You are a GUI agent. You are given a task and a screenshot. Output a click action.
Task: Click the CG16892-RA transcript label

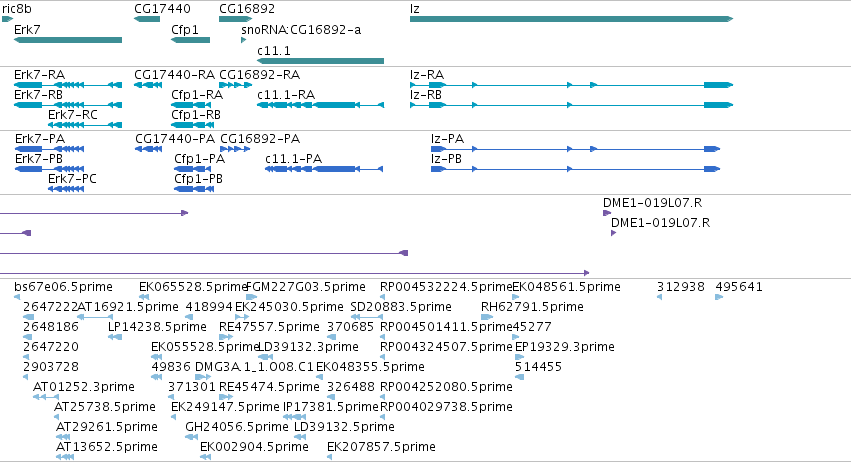coord(259,74)
